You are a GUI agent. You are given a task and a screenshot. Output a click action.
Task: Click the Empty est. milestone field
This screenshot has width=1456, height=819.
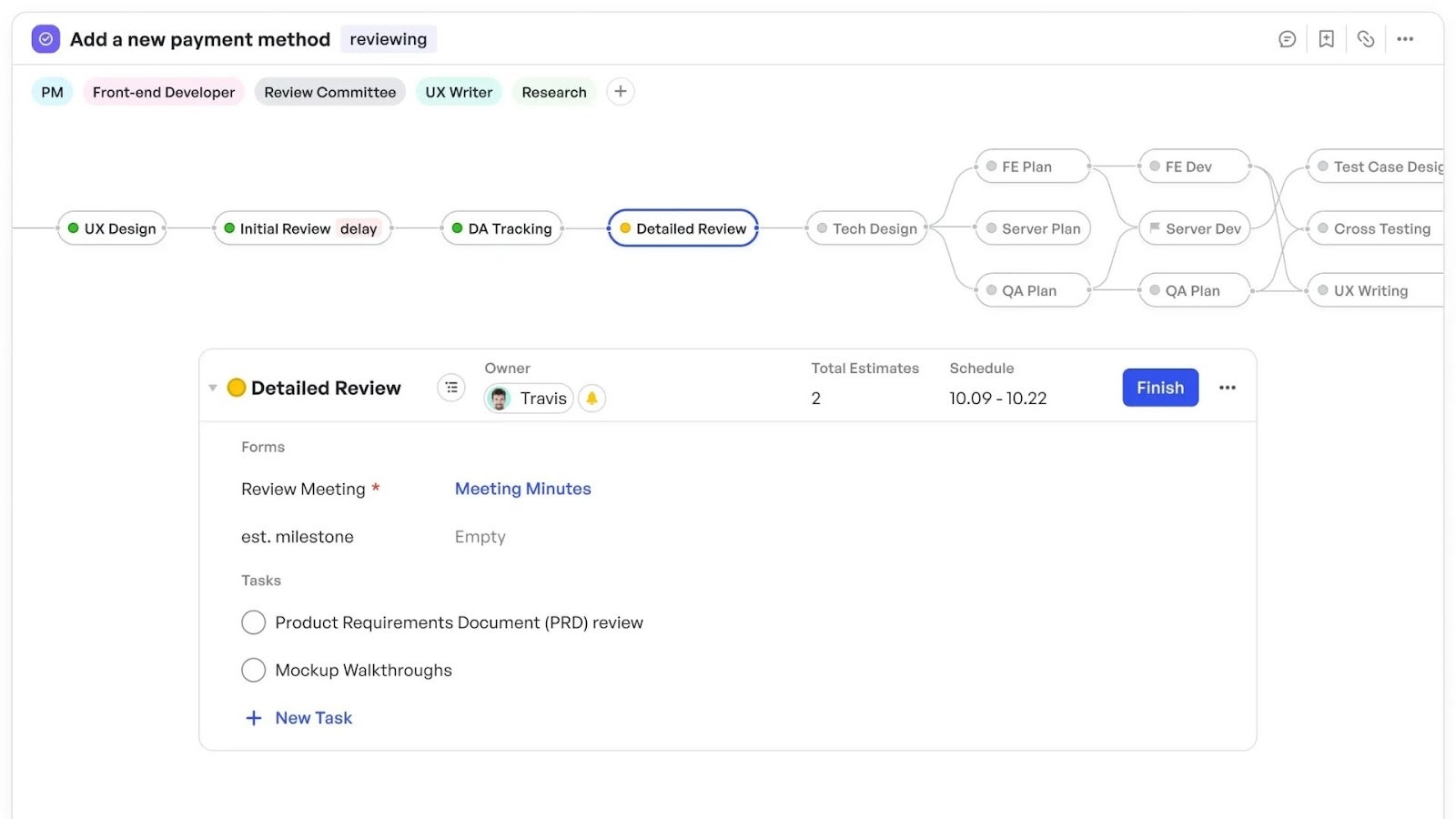click(480, 537)
